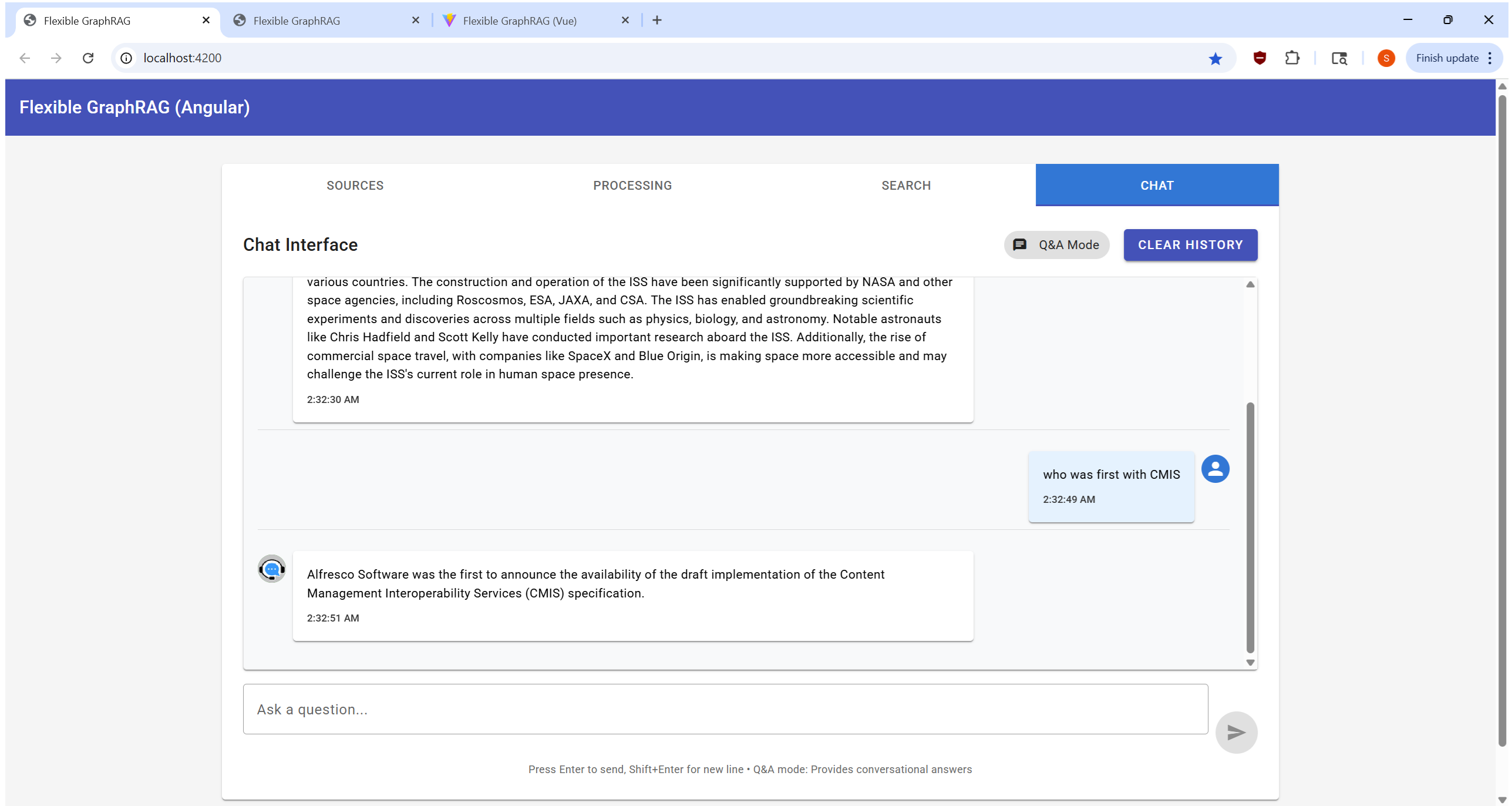
Task: Go to the Search tab
Action: [x=905, y=186]
